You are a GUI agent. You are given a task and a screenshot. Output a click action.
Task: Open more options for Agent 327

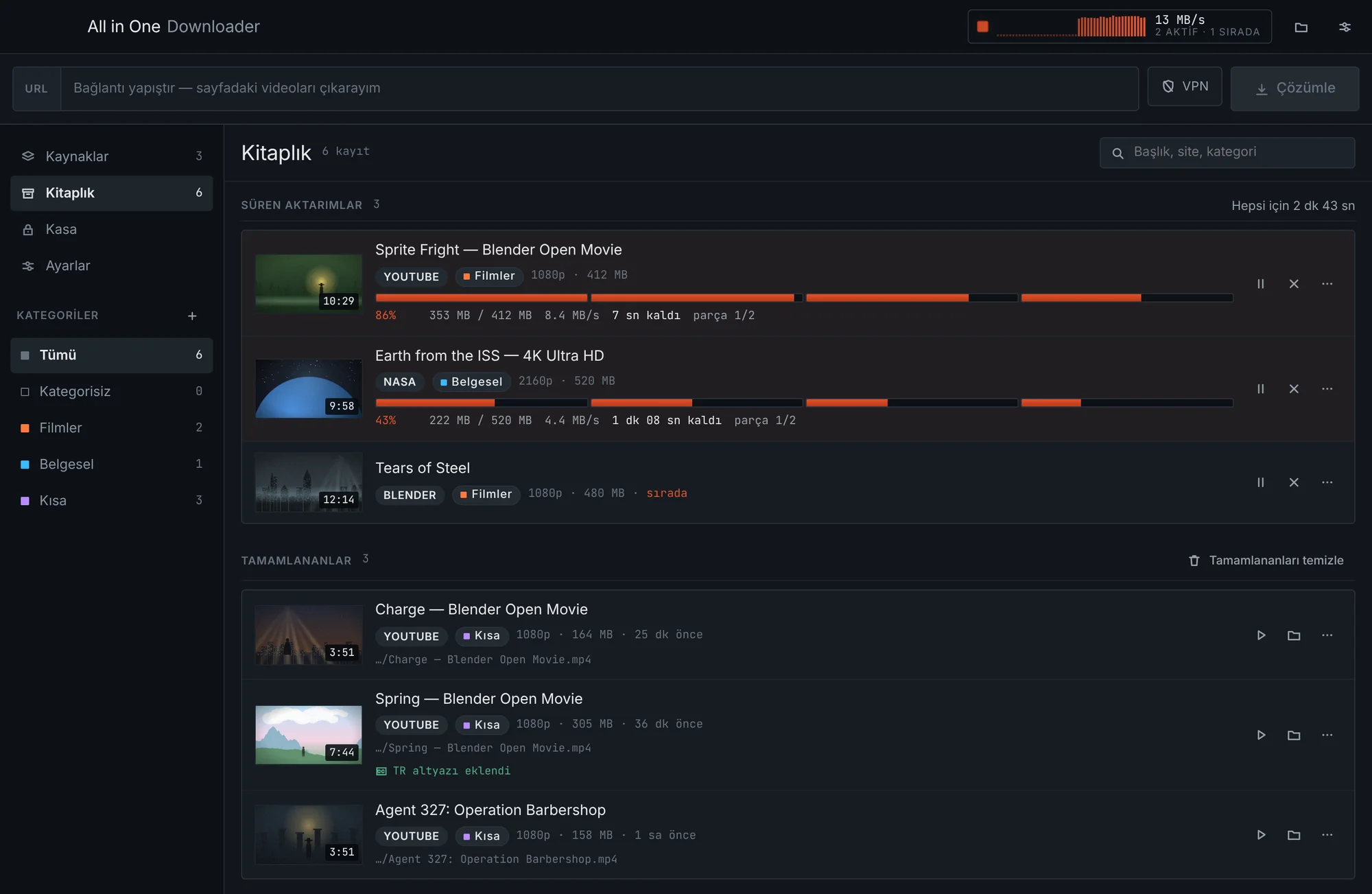point(1327,835)
